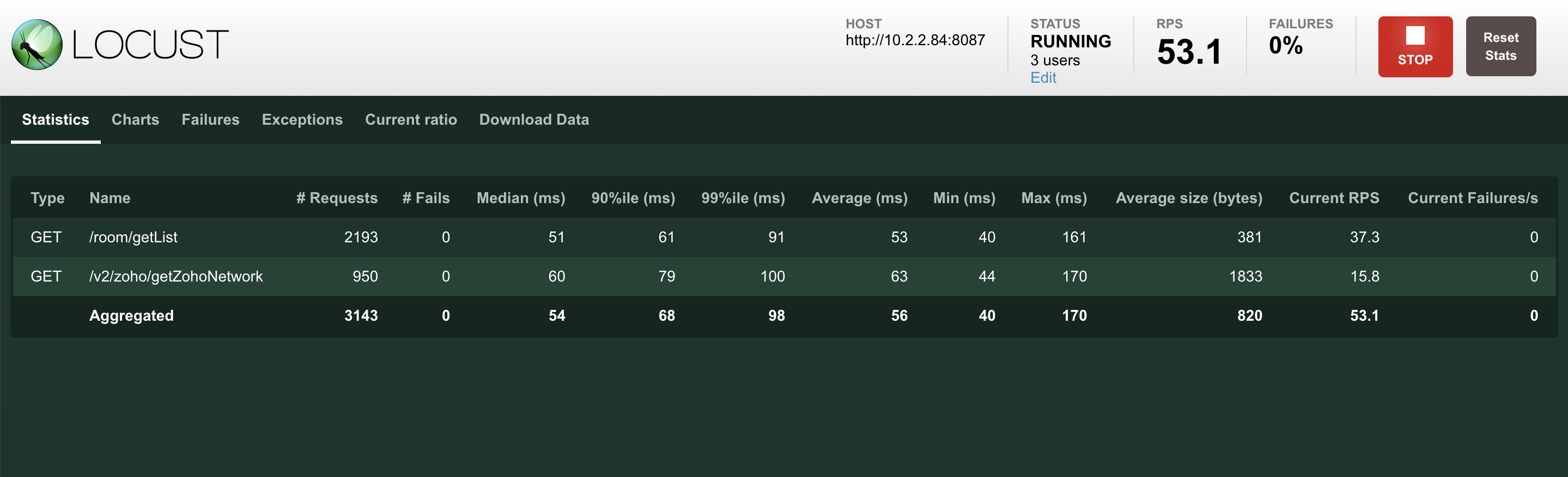Screen dimensions: 1568x477
Task: Click the 820 aggregated average size cell
Action: pos(1250,316)
